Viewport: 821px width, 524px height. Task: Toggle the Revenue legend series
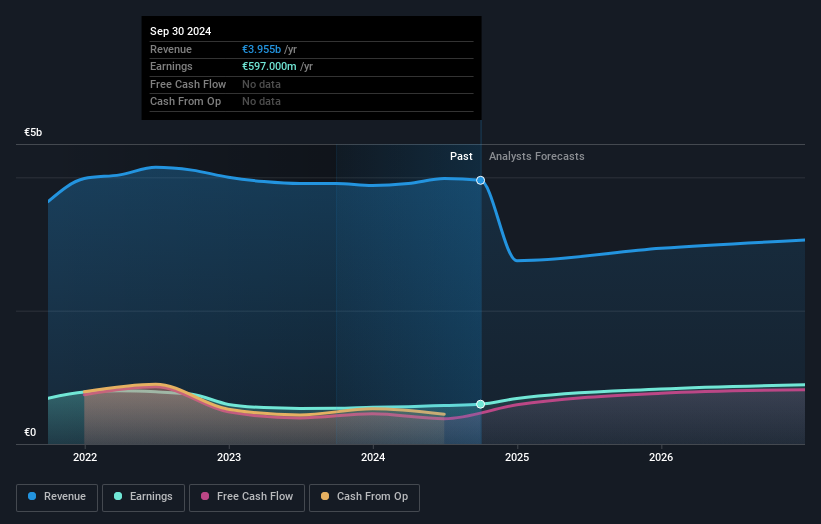pyautogui.click(x=57, y=497)
